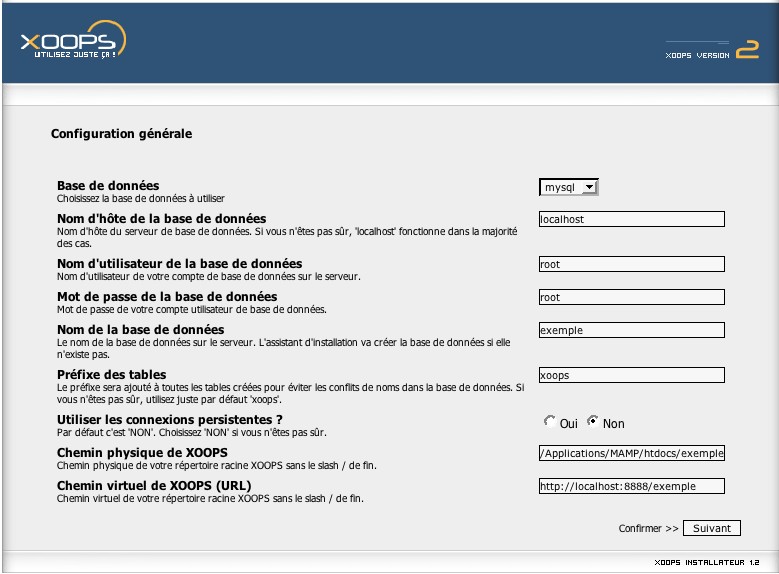This screenshot has height=574, width=779.
Task: Focus the database hostname field containing localhost
Action: [631, 219]
